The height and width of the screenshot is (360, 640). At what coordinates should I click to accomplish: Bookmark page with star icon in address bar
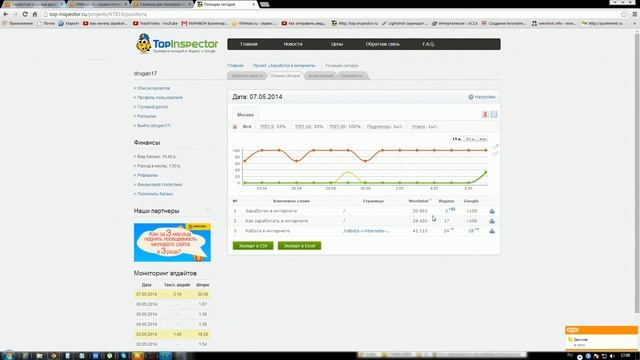624,14
